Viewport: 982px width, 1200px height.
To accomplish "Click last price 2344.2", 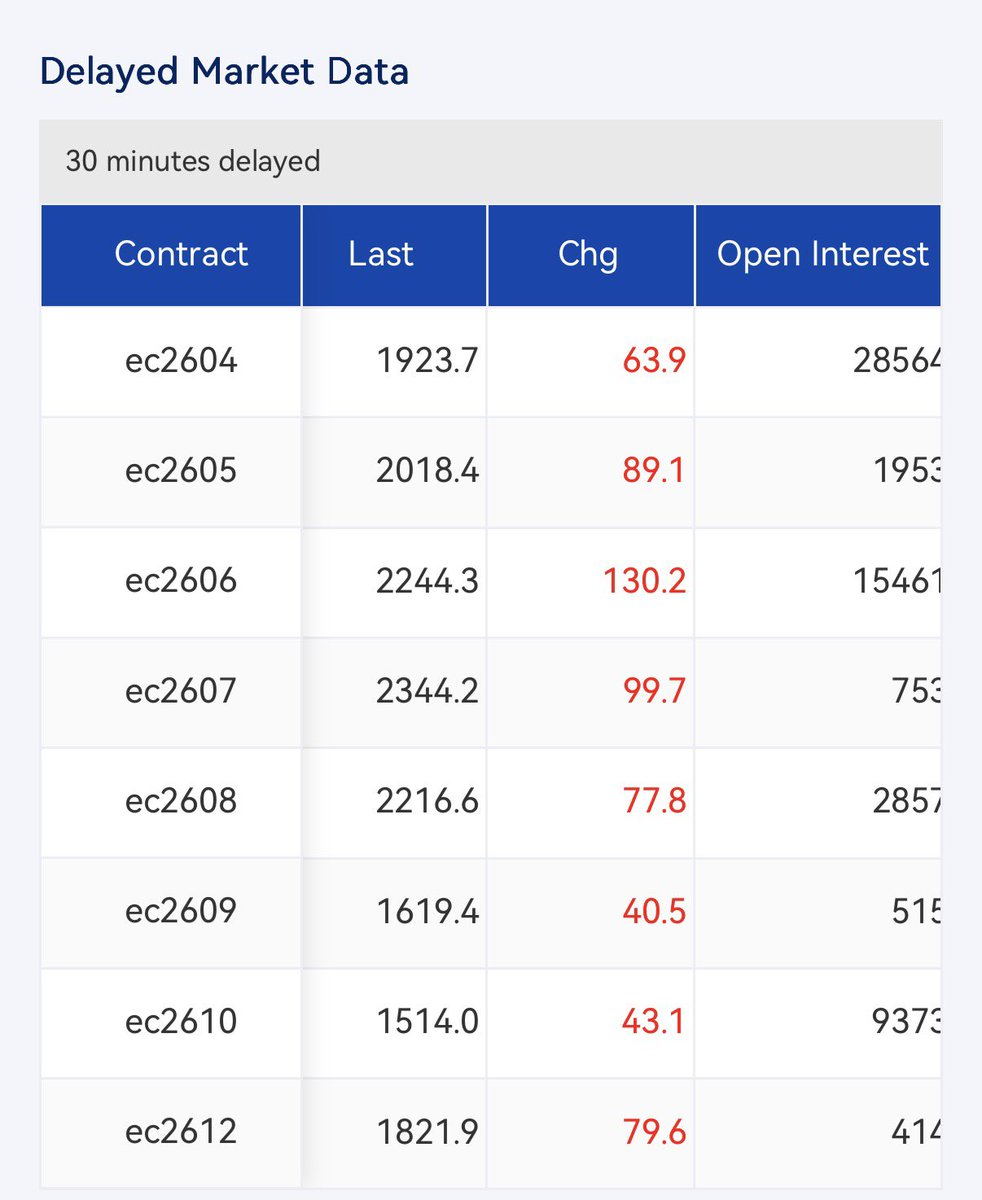I will click(x=427, y=691).
